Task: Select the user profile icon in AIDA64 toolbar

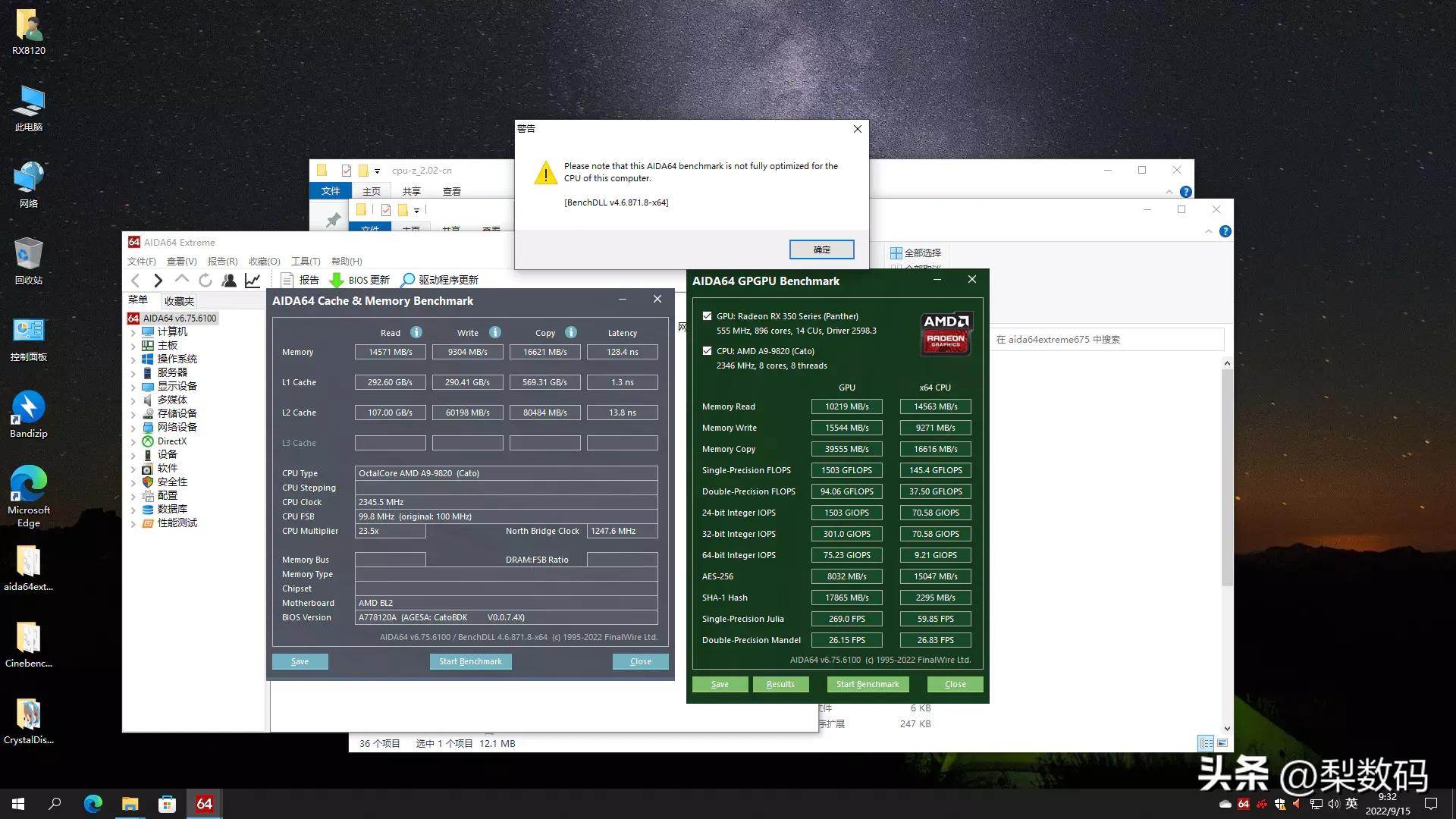Action: pos(230,280)
